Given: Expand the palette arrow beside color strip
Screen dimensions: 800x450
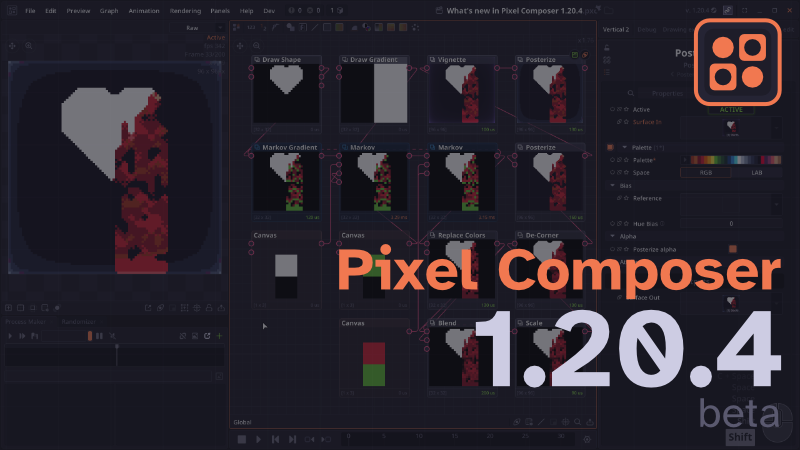Looking at the screenshot, I should pyautogui.click(x=685, y=160).
